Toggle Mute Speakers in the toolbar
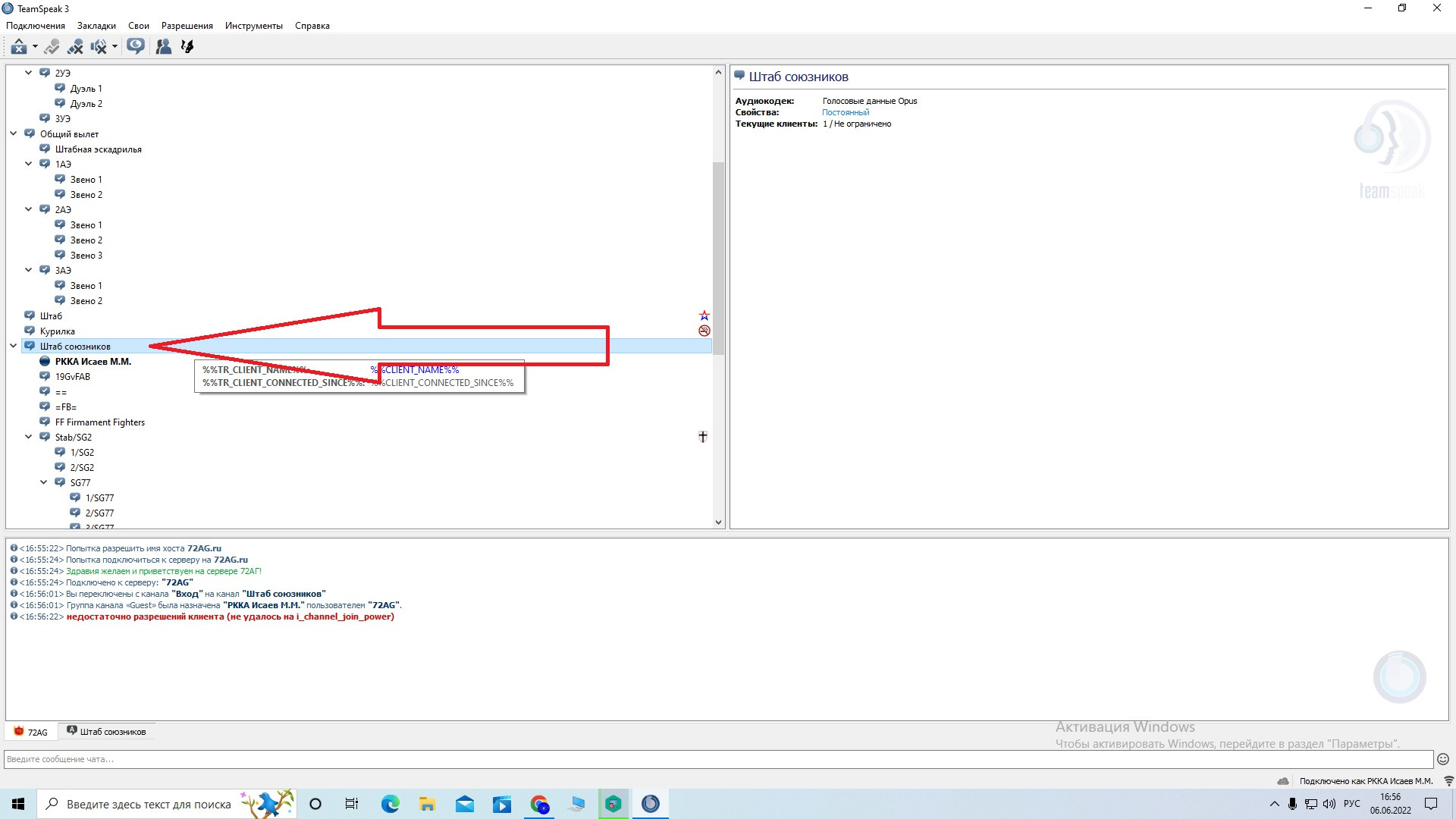 click(x=99, y=47)
